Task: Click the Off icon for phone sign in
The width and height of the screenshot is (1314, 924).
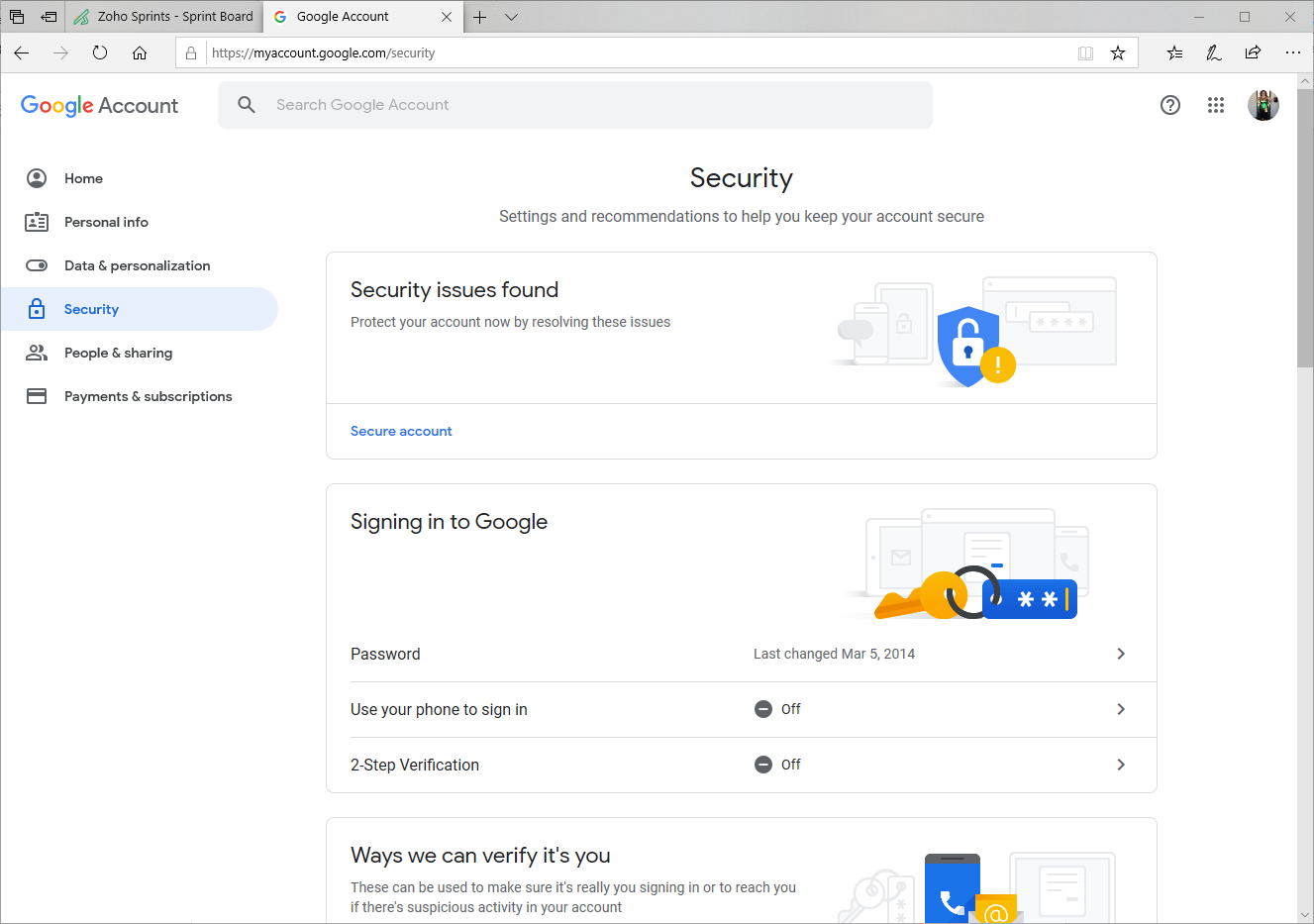Action: (763, 709)
